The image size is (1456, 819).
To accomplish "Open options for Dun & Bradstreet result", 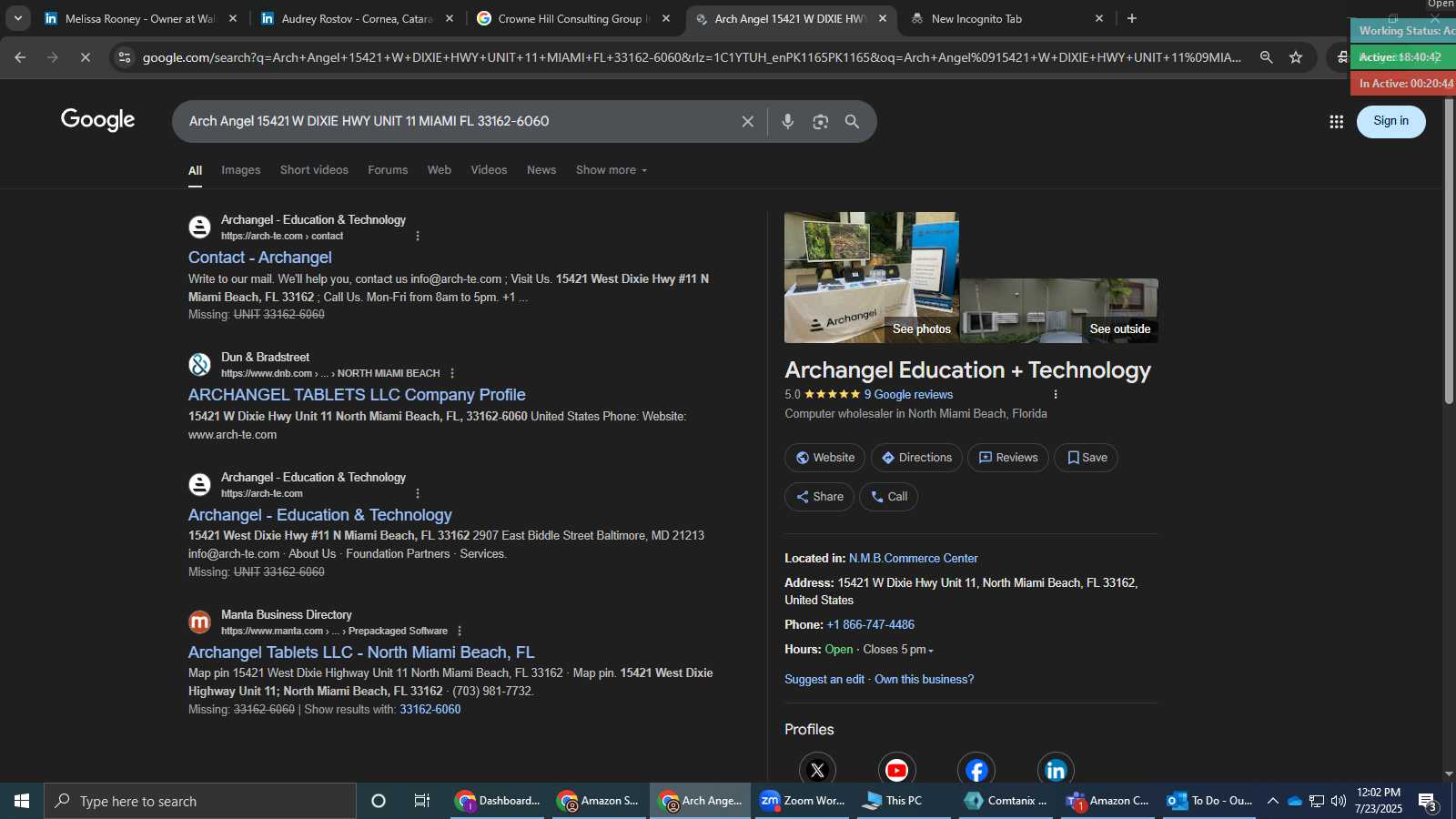I will coord(452,373).
